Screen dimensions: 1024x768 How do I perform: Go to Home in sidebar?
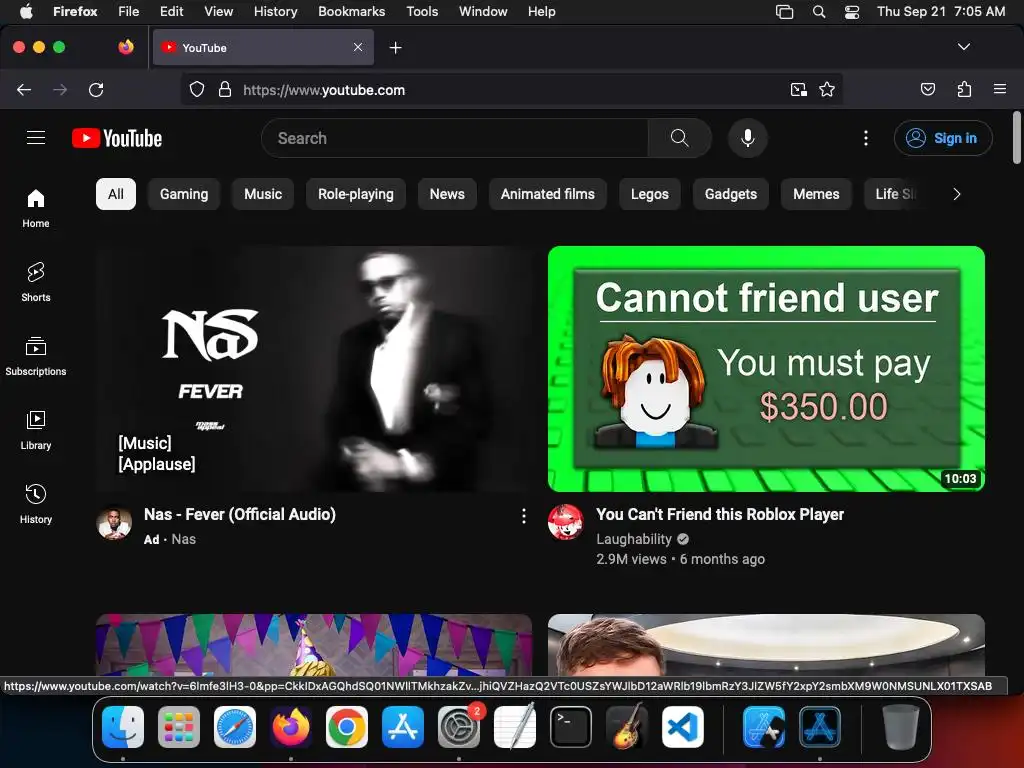click(36, 208)
